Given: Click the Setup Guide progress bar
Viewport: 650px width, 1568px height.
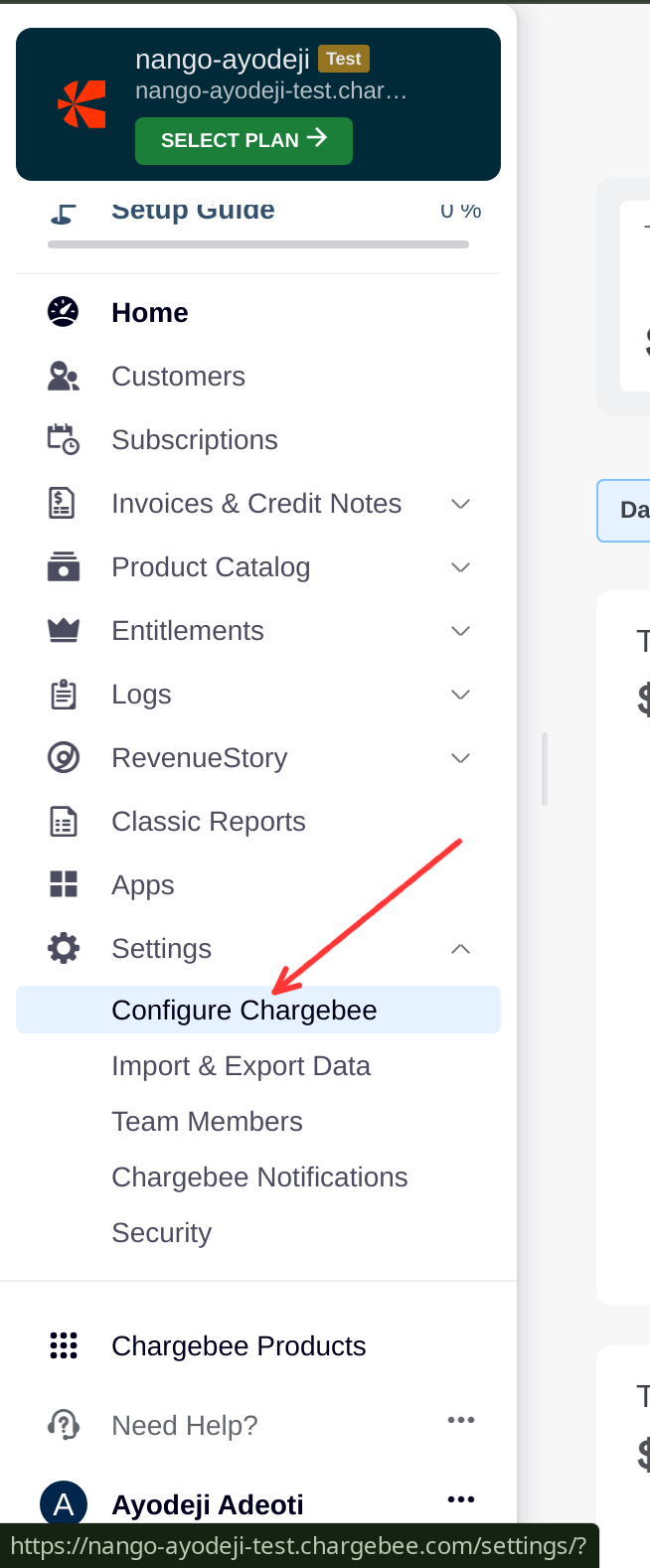Looking at the screenshot, I should (258, 244).
